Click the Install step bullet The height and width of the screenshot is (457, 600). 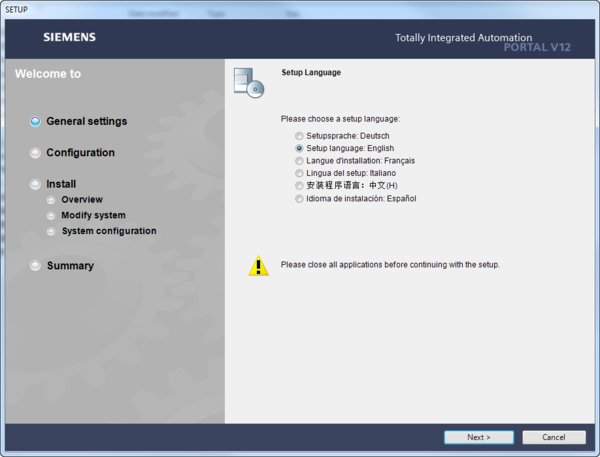click(35, 184)
